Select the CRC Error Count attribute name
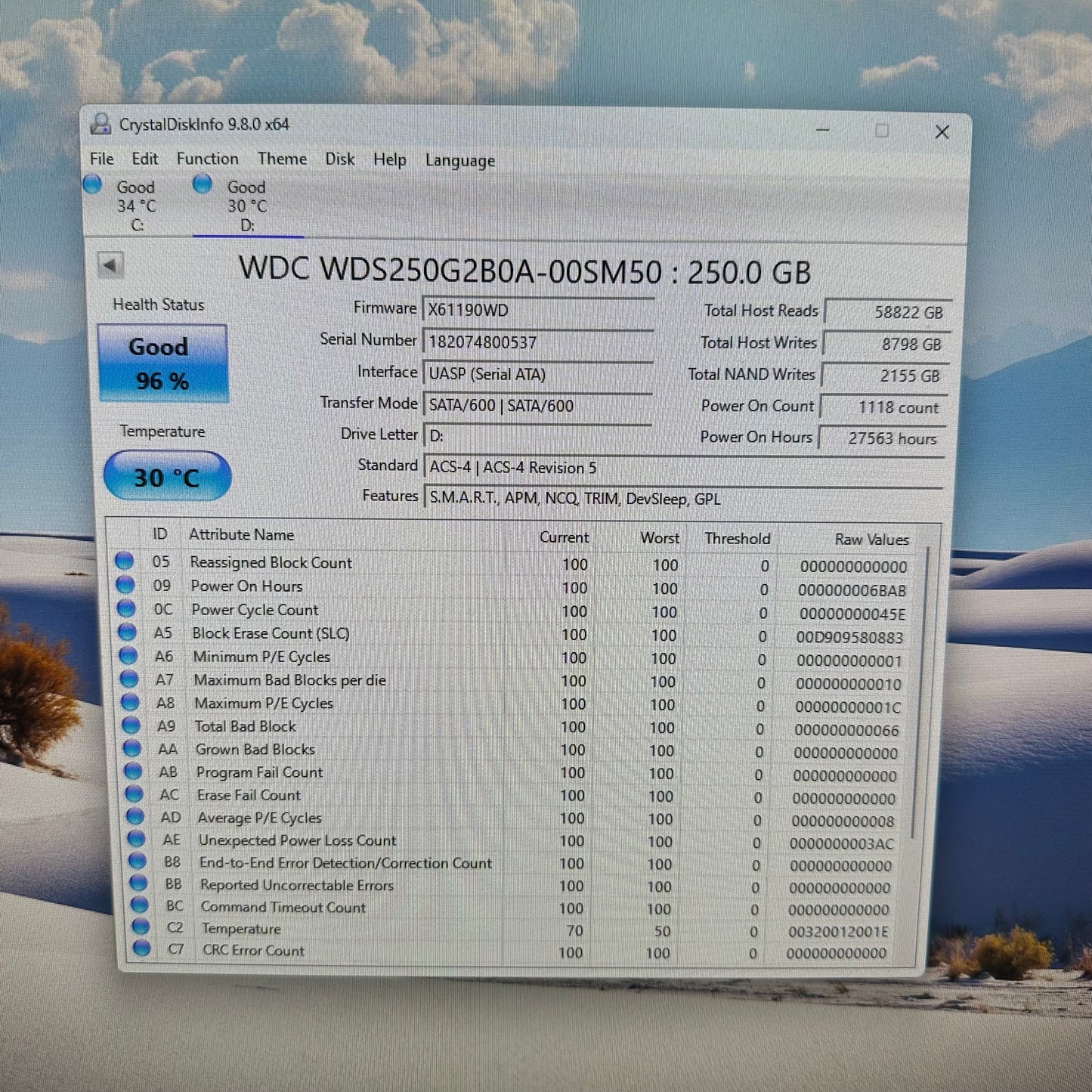The width and height of the screenshot is (1092, 1092). (x=253, y=951)
